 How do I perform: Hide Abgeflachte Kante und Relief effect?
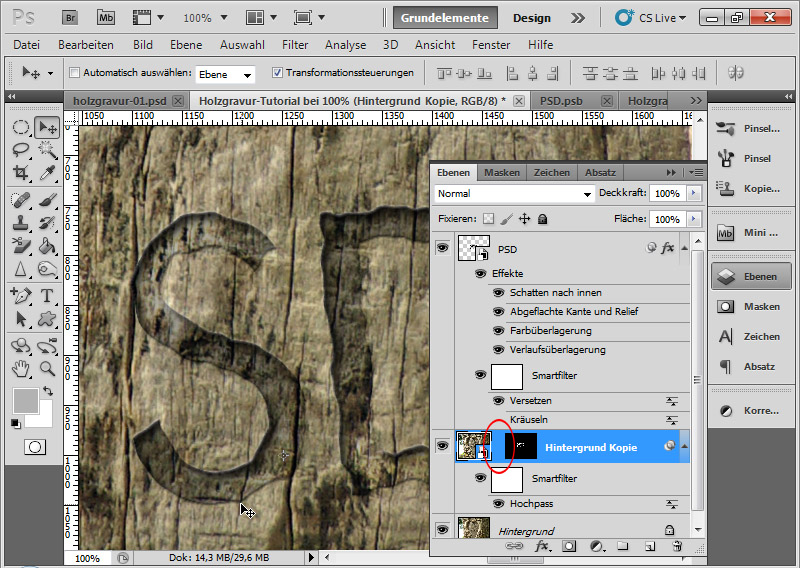pyautogui.click(x=498, y=311)
